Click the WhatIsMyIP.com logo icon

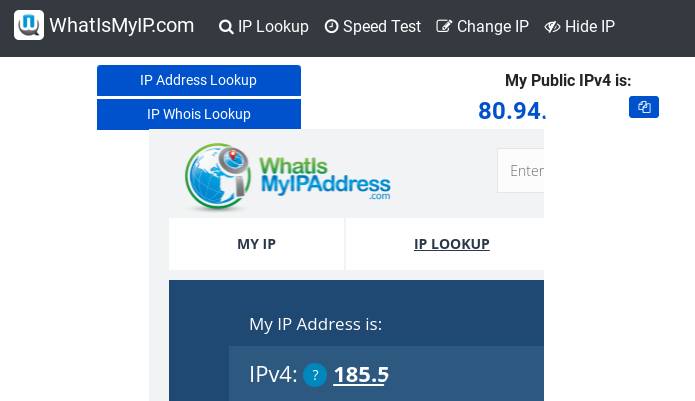[x=29, y=25]
